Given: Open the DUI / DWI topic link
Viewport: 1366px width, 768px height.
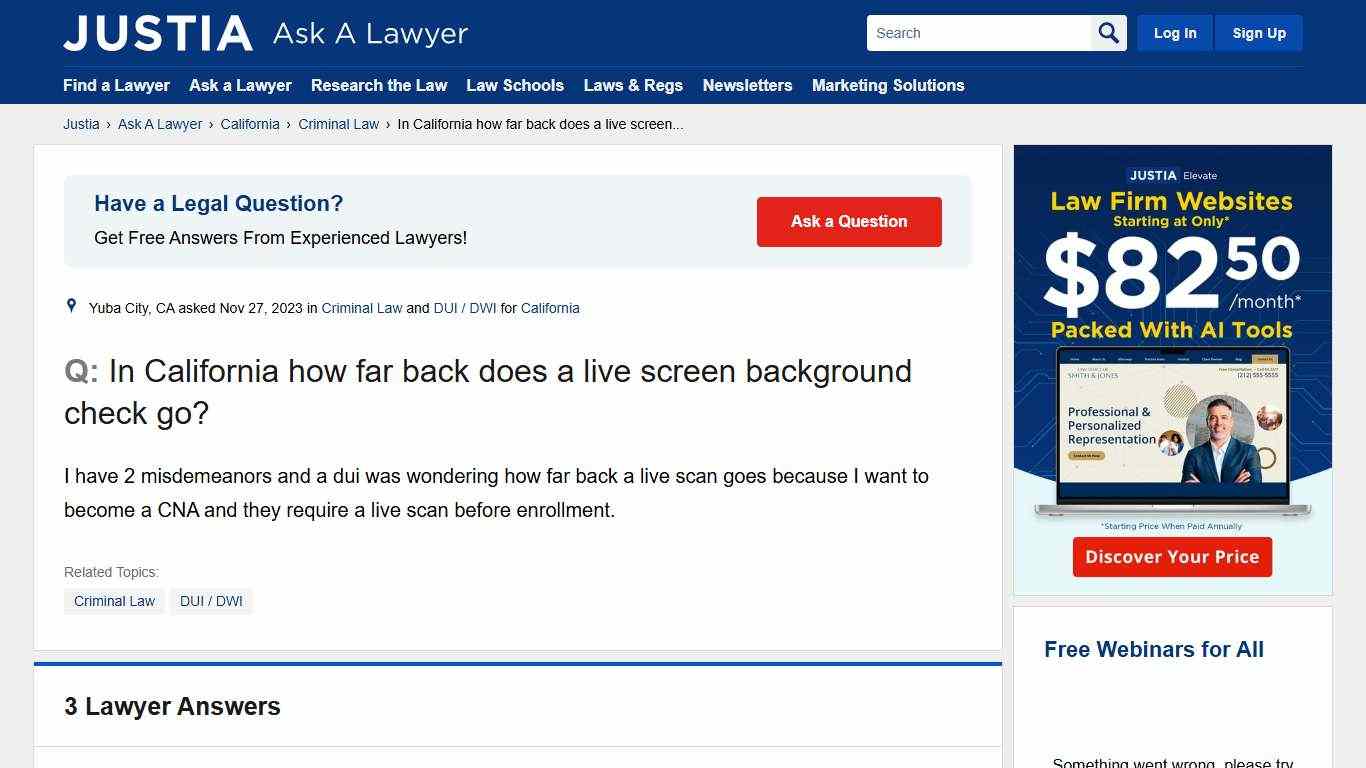Looking at the screenshot, I should click(x=464, y=308).
